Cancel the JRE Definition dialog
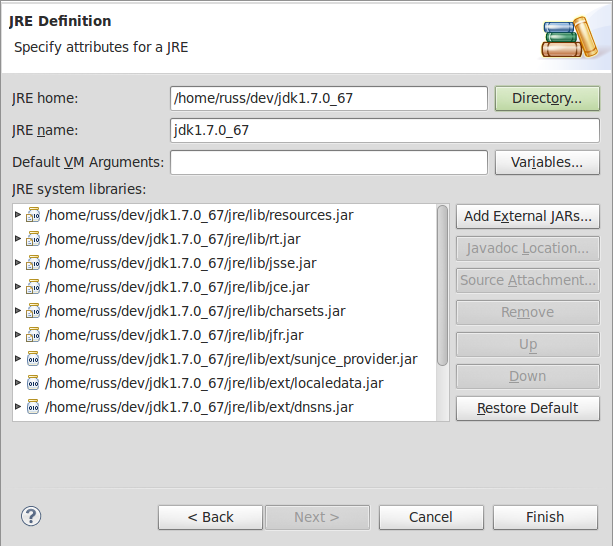Screen dimensions: 613x546 (431, 517)
